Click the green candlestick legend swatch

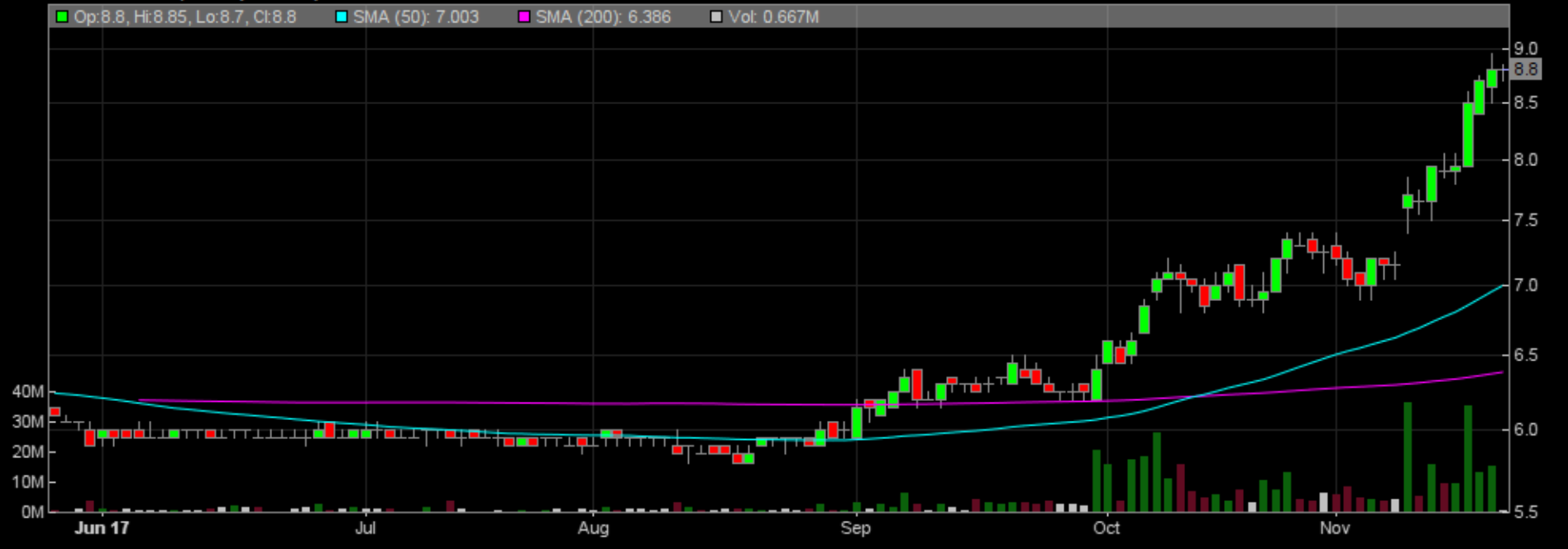pyautogui.click(x=62, y=17)
